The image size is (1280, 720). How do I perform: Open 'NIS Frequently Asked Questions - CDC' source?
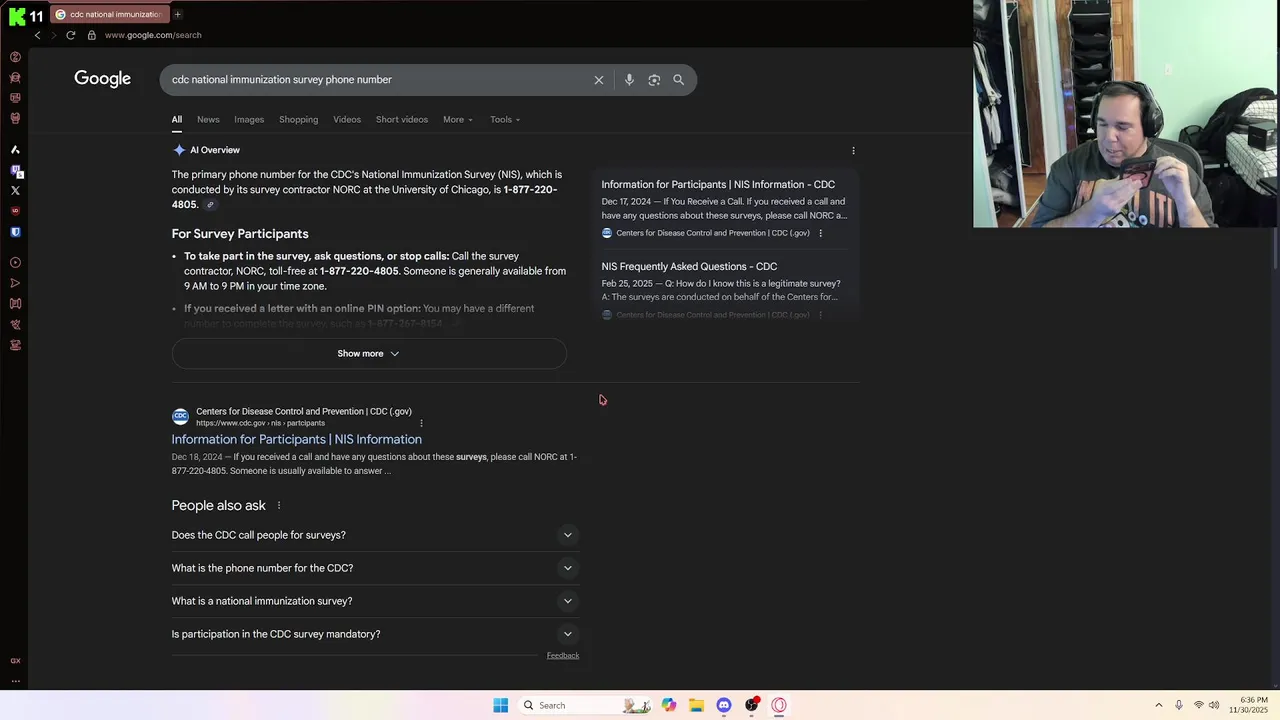[x=689, y=267]
